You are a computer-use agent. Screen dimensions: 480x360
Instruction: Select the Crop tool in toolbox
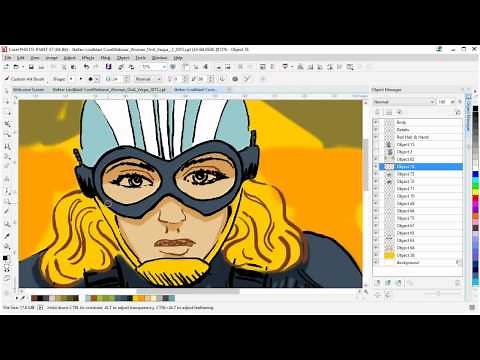coord(7,124)
